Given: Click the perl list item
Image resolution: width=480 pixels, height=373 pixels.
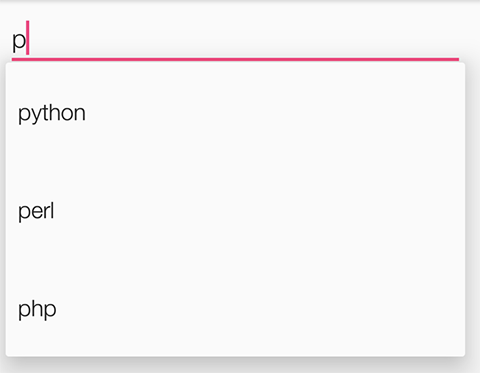Looking at the screenshot, I should tap(235, 210).
